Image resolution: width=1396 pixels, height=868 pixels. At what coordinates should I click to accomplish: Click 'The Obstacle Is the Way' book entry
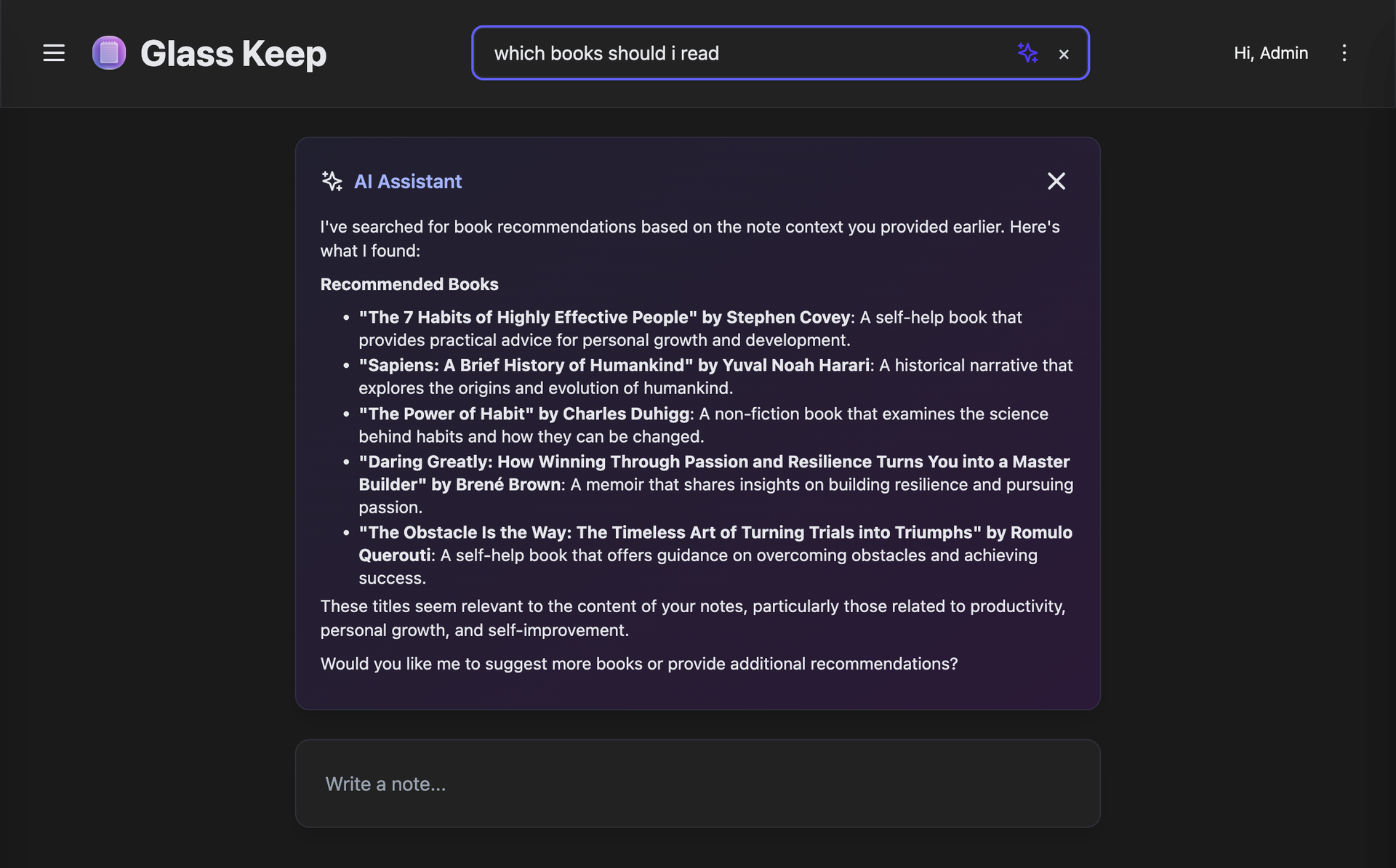715,555
